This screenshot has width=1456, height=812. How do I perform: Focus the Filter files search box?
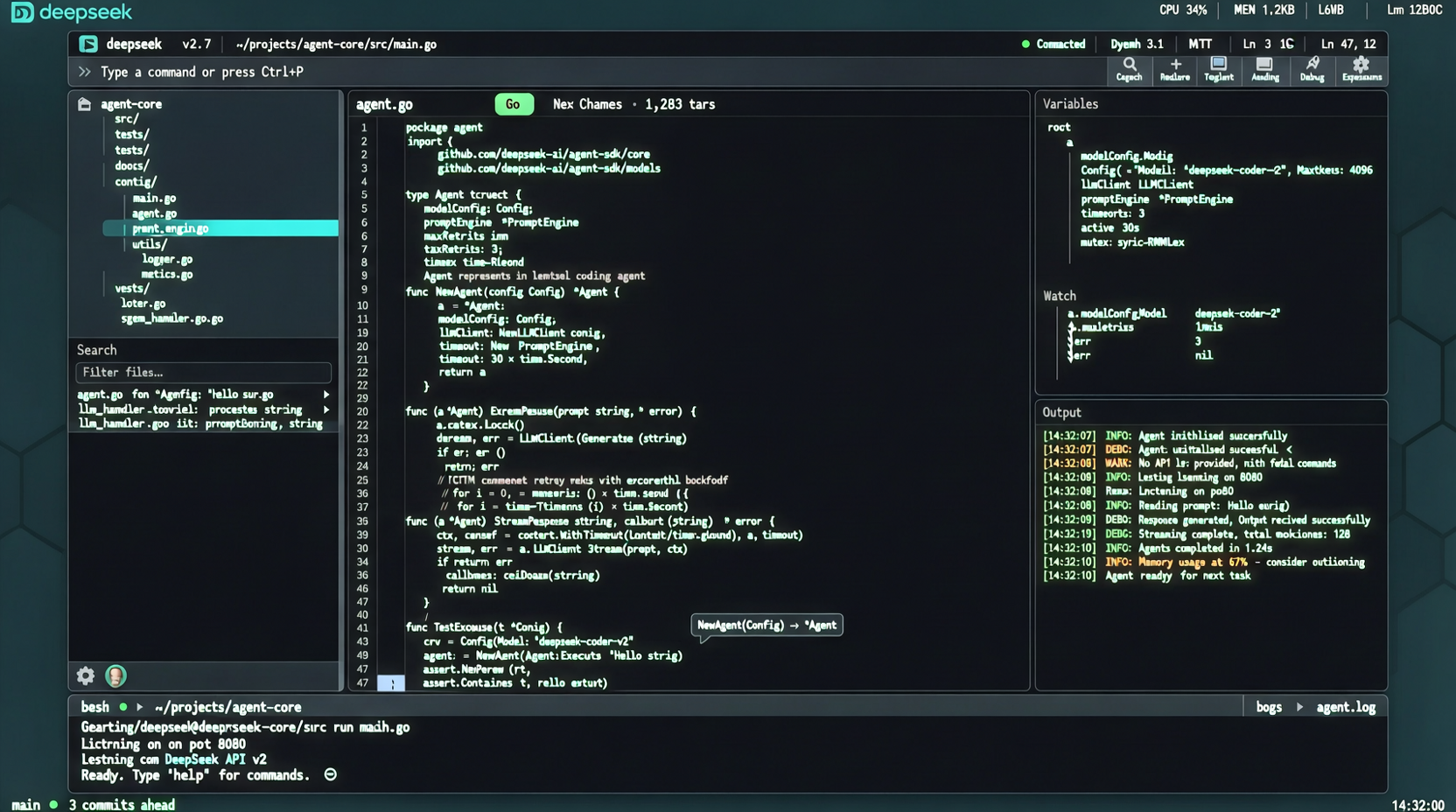[x=203, y=373]
